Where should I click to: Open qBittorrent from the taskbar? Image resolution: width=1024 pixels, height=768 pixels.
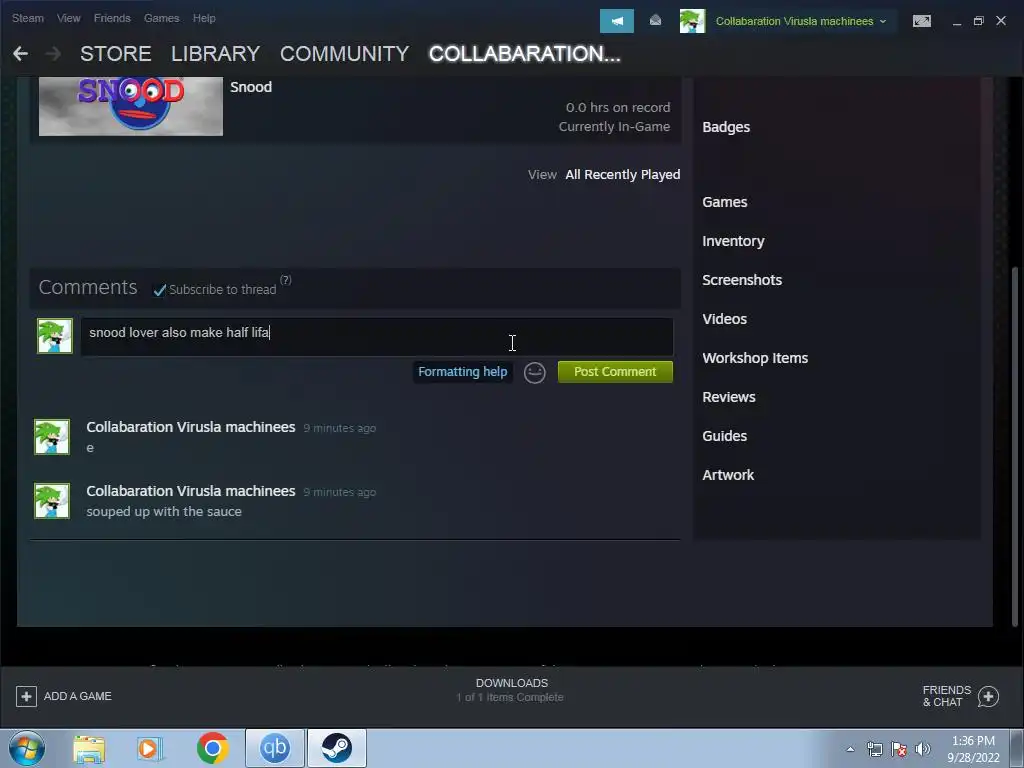click(x=275, y=748)
